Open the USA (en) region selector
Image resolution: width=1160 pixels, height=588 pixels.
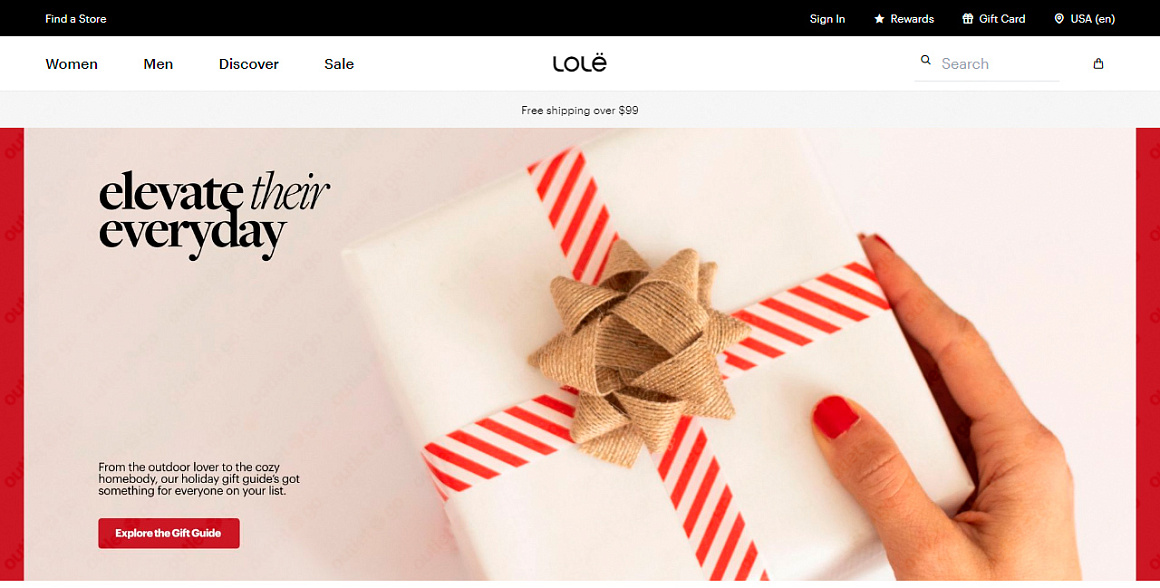[x=1085, y=18]
